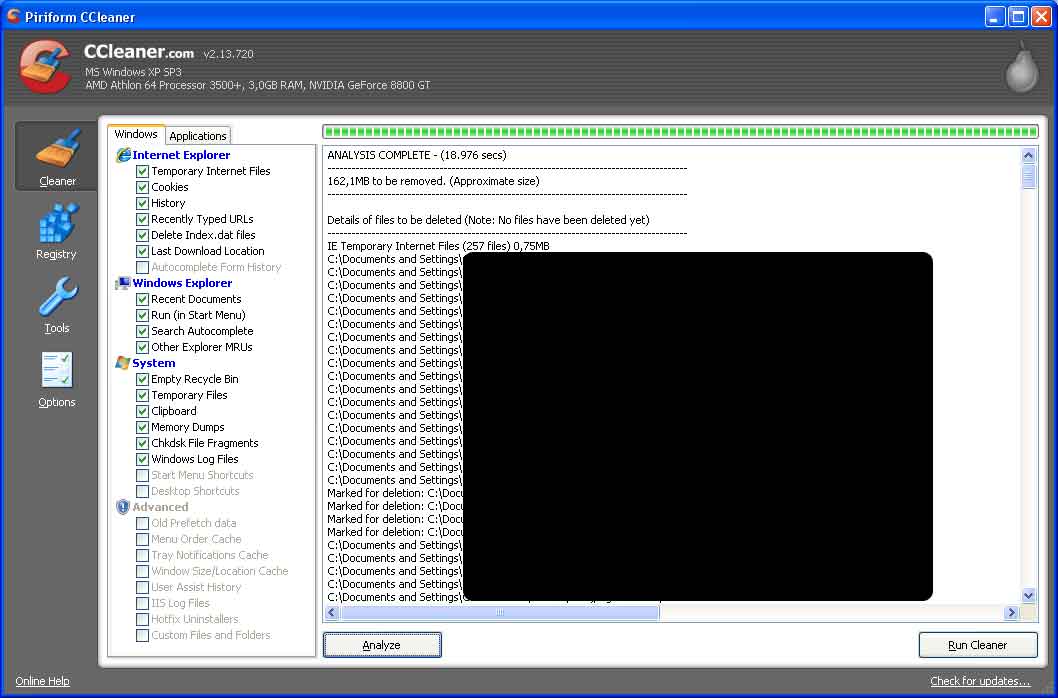Image resolution: width=1058 pixels, height=698 pixels.
Task: Click scroll right arrow in results
Action: [x=1011, y=612]
